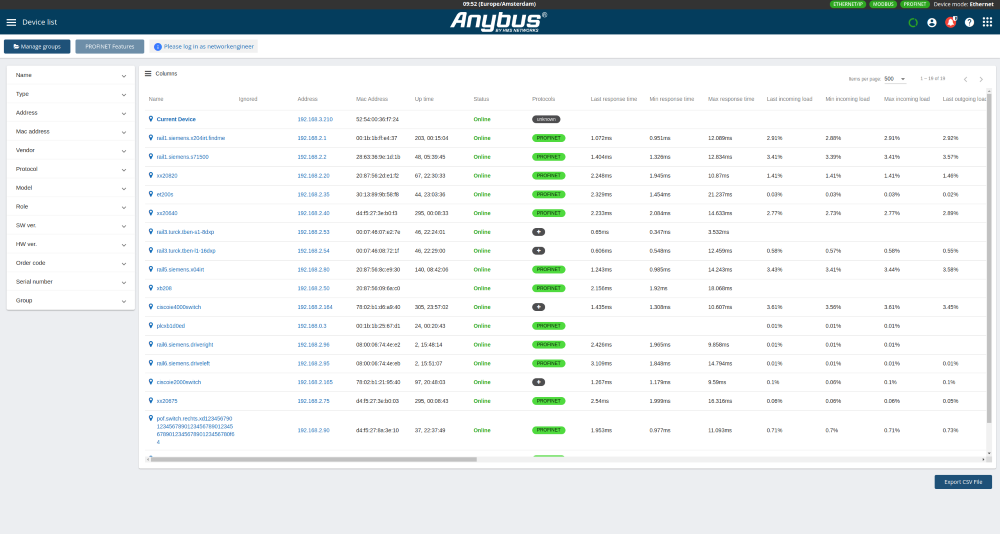The width and height of the screenshot is (1000, 534).
Task: Click the horizontal scrollbar under the table
Action: pyautogui.click(x=314, y=459)
